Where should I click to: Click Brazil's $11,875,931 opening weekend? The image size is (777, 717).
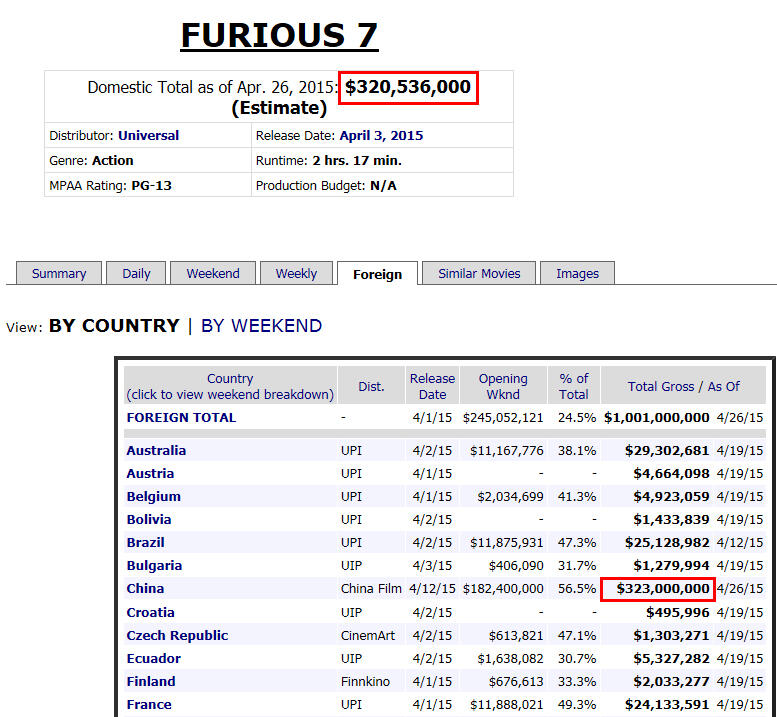pyautogui.click(x=506, y=543)
